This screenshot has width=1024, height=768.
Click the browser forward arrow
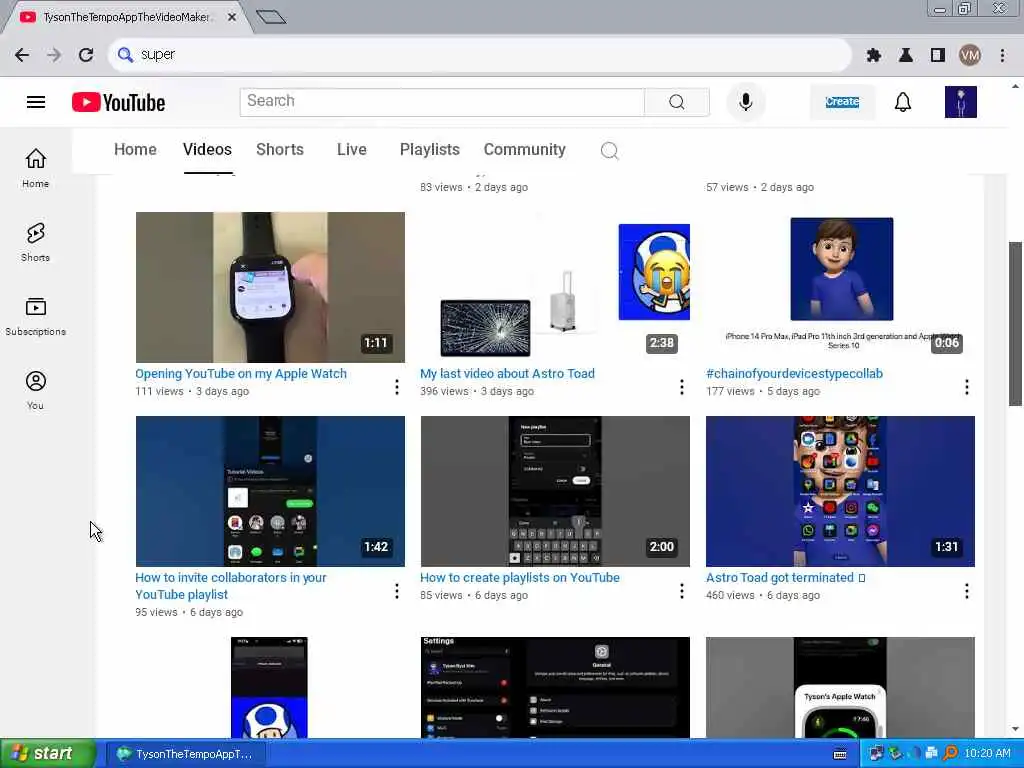(x=54, y=55)
